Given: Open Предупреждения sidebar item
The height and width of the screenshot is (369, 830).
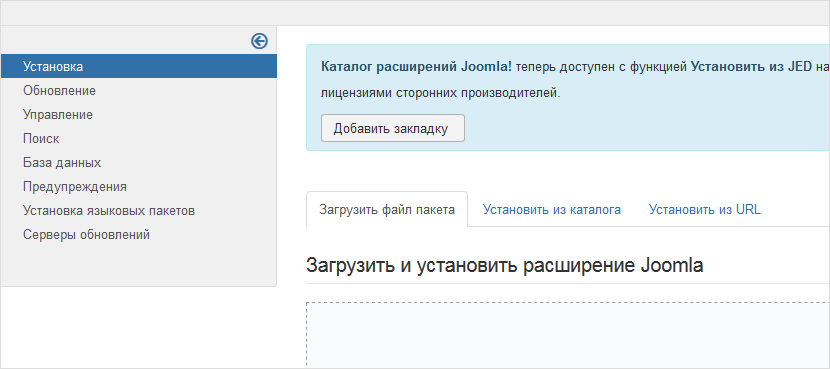Looking at the screenshot, I should pos(75,187).
